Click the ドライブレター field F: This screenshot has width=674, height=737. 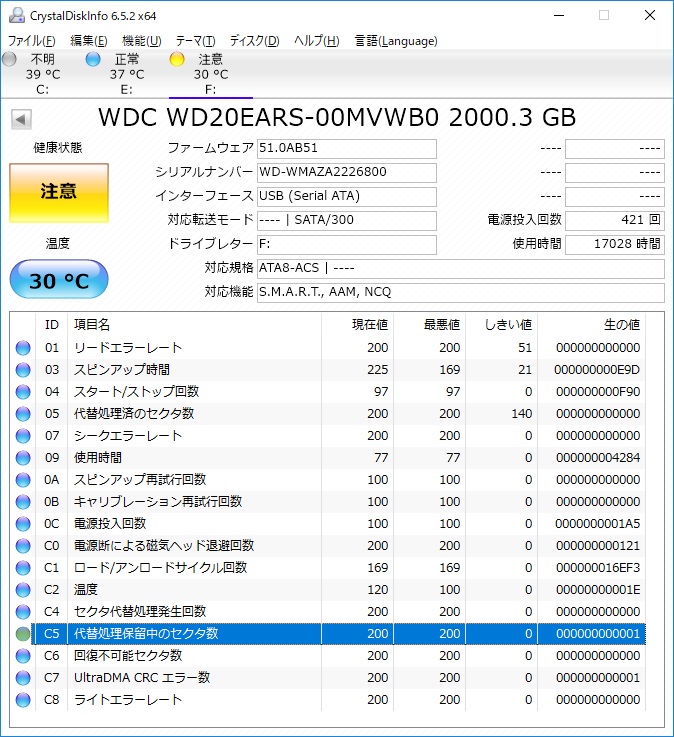coord(347,244)
